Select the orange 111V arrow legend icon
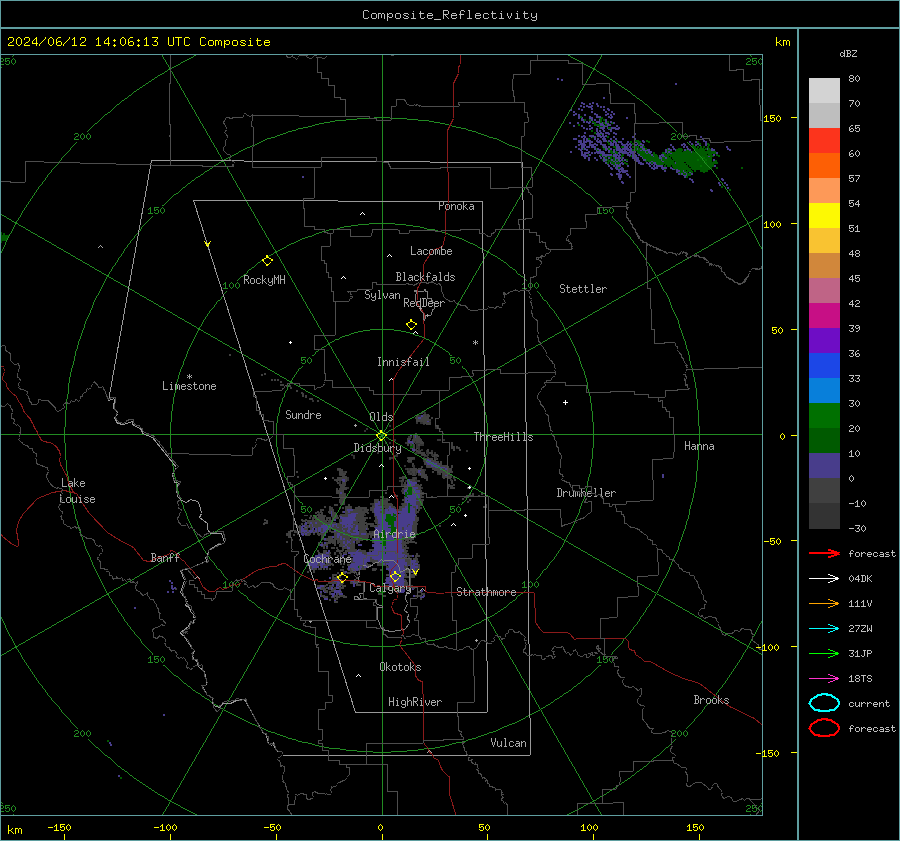Screen dimensions: 900x841 pyautogui.click(x=824, y=603)
